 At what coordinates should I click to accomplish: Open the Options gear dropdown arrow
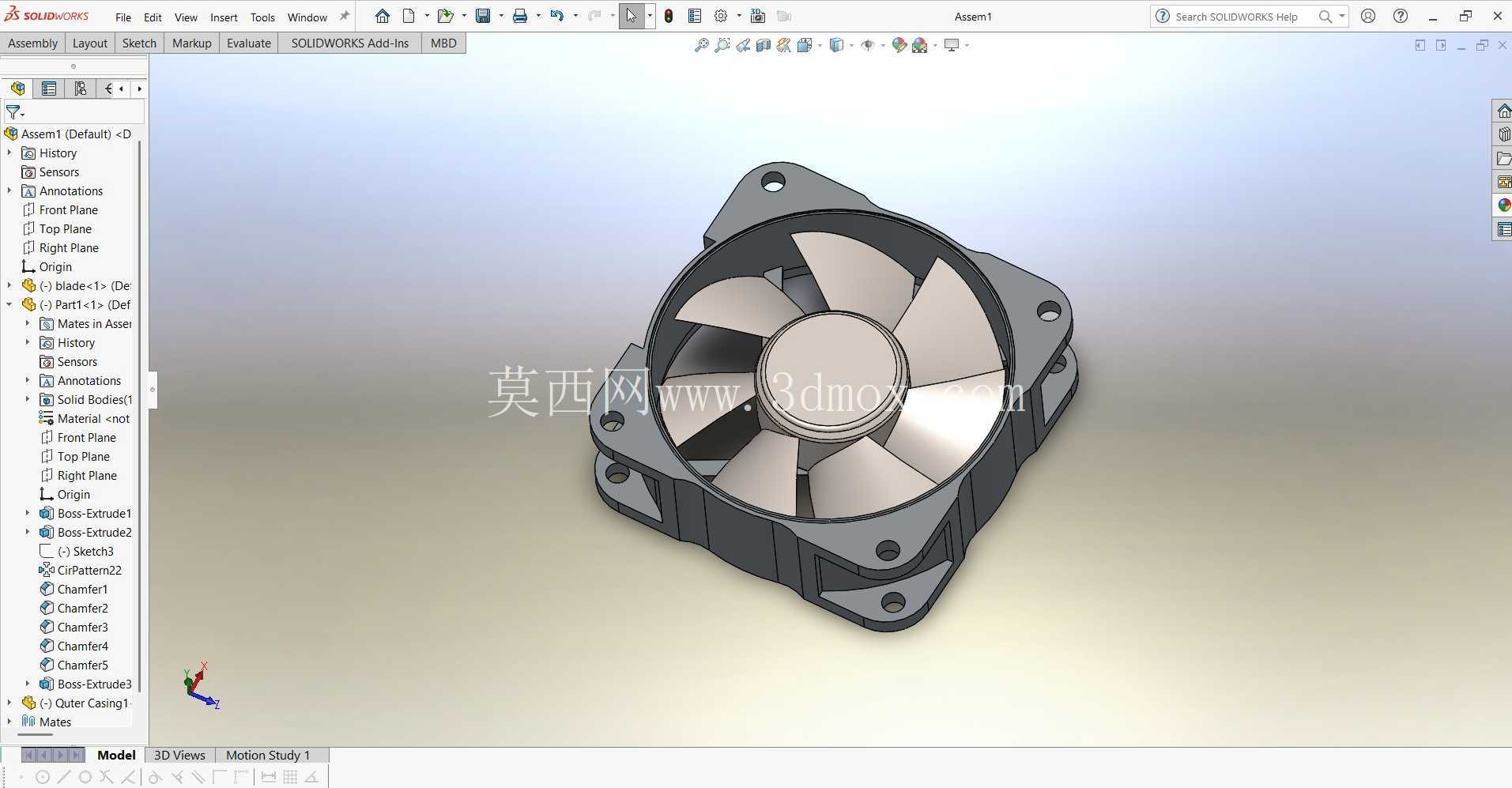(739, 16)
